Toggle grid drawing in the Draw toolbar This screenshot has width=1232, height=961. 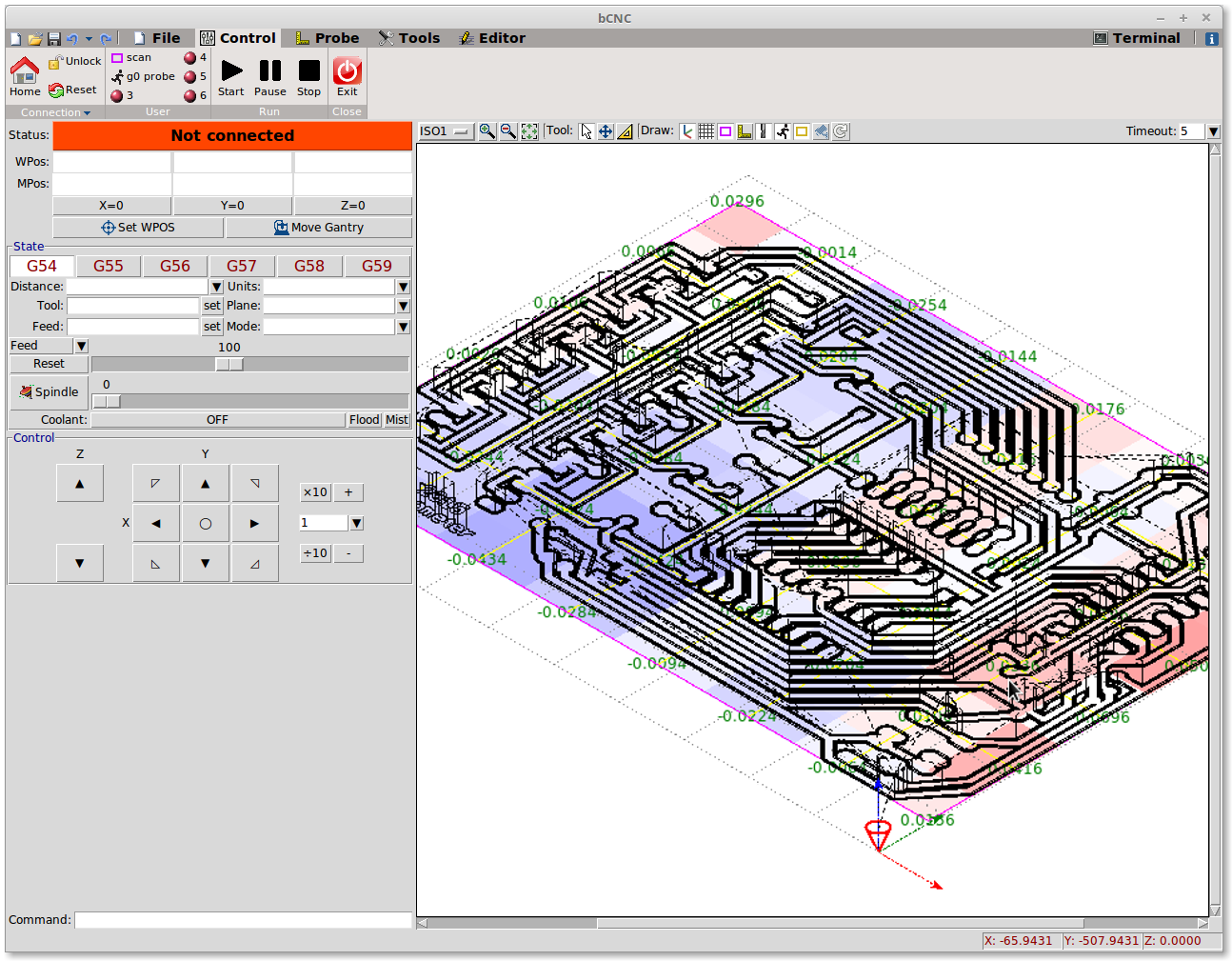[x=706, y=131]
